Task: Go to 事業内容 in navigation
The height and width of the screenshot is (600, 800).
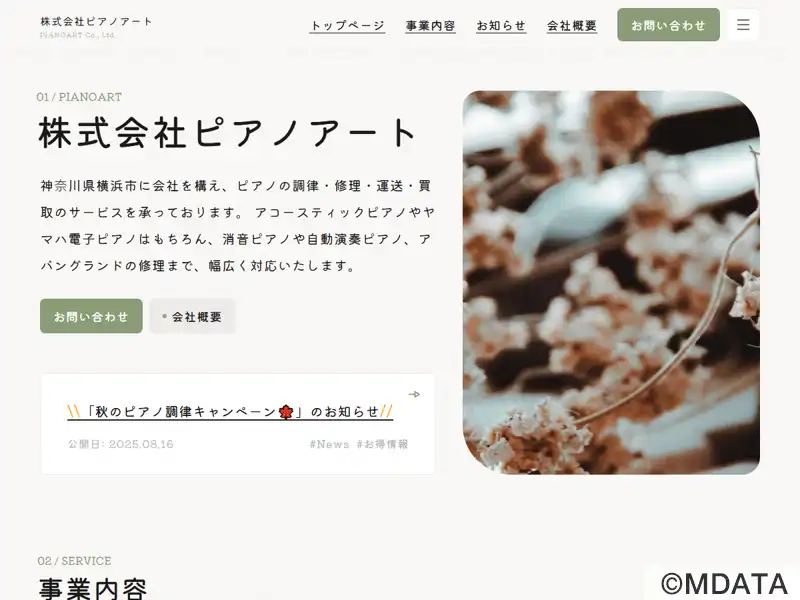Action: pos(430,26)
